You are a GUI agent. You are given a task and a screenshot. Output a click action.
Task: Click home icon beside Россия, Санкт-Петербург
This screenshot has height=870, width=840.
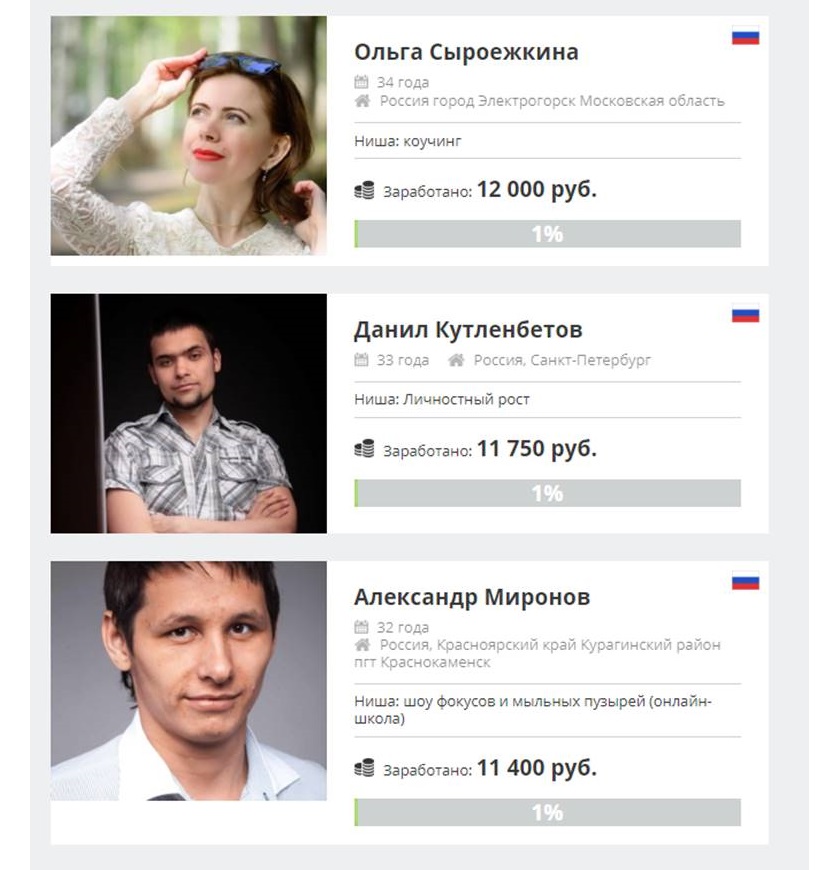pos(456,360)
